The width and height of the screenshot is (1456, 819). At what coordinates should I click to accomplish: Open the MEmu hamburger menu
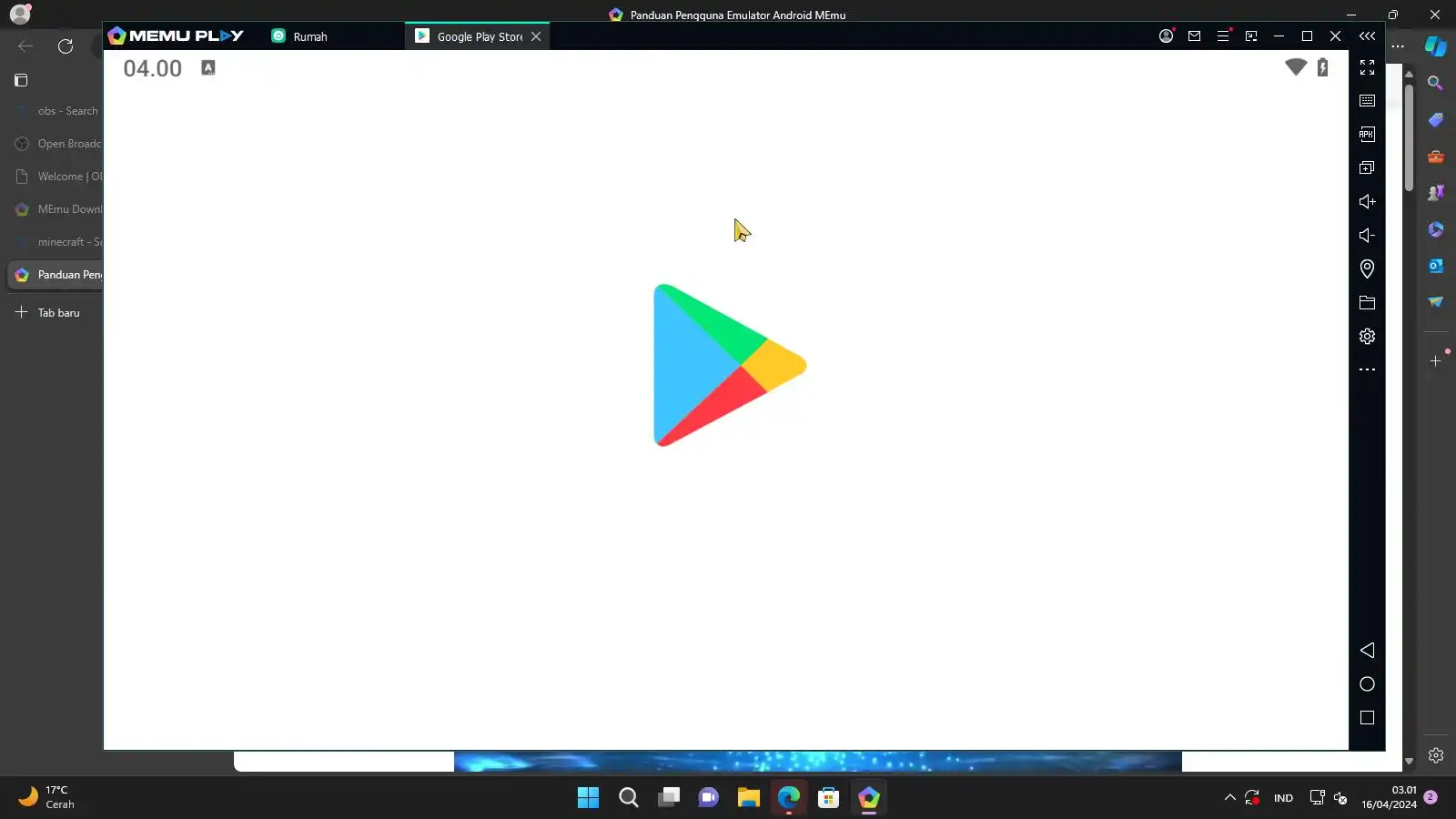[1223, 36]
